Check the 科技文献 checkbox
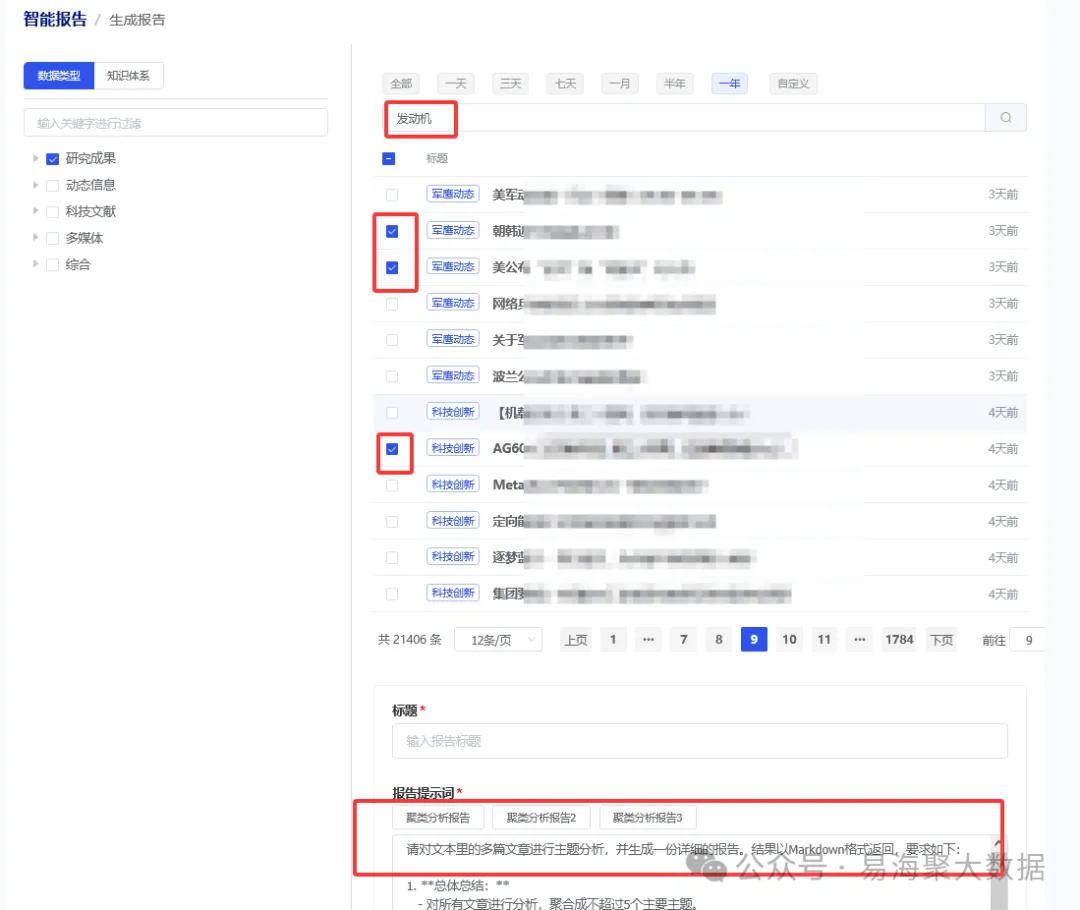The image size is (1080, 910). [52, 211]
